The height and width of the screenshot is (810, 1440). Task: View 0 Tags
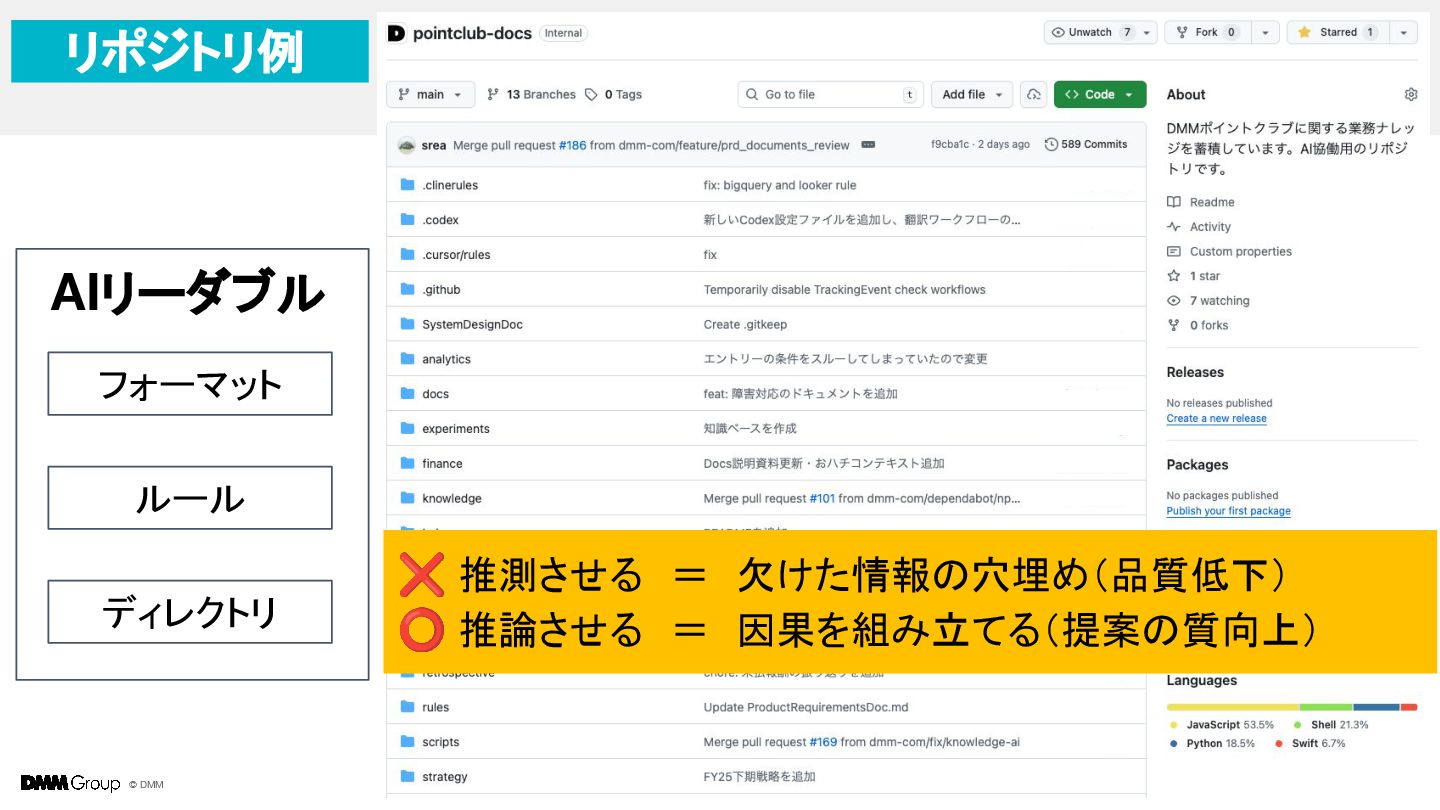[613, 94]
